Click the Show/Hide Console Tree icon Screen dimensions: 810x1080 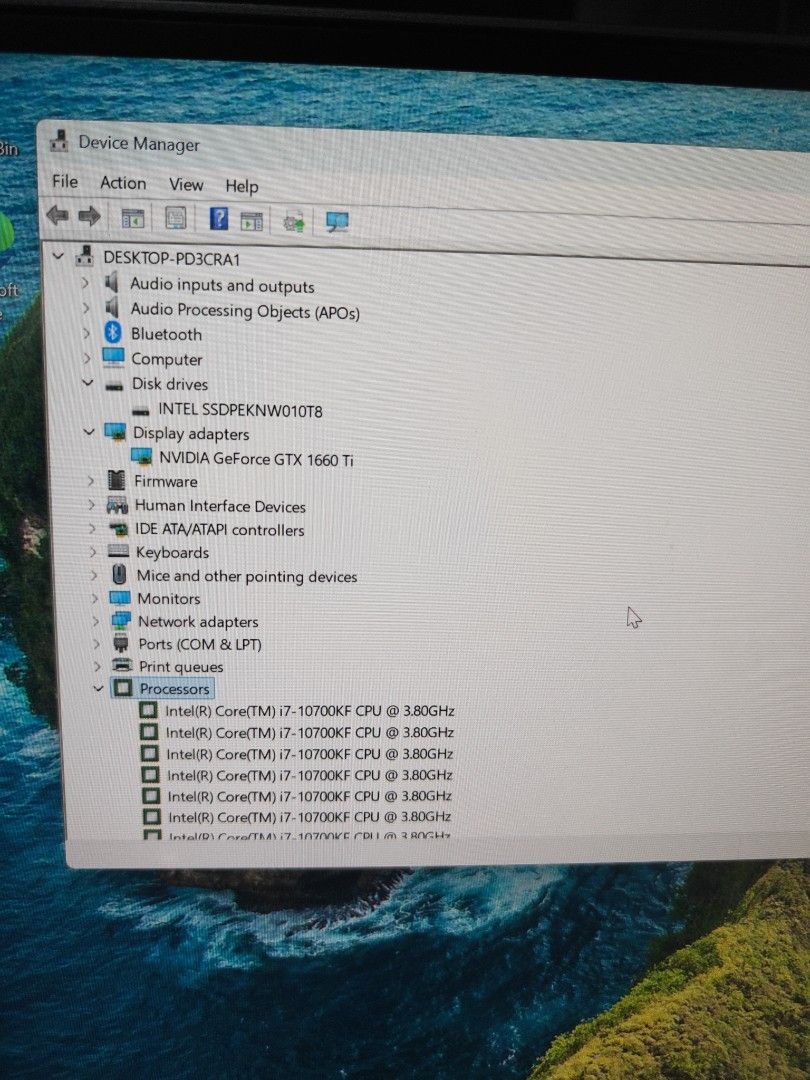[x=131, y=217]
